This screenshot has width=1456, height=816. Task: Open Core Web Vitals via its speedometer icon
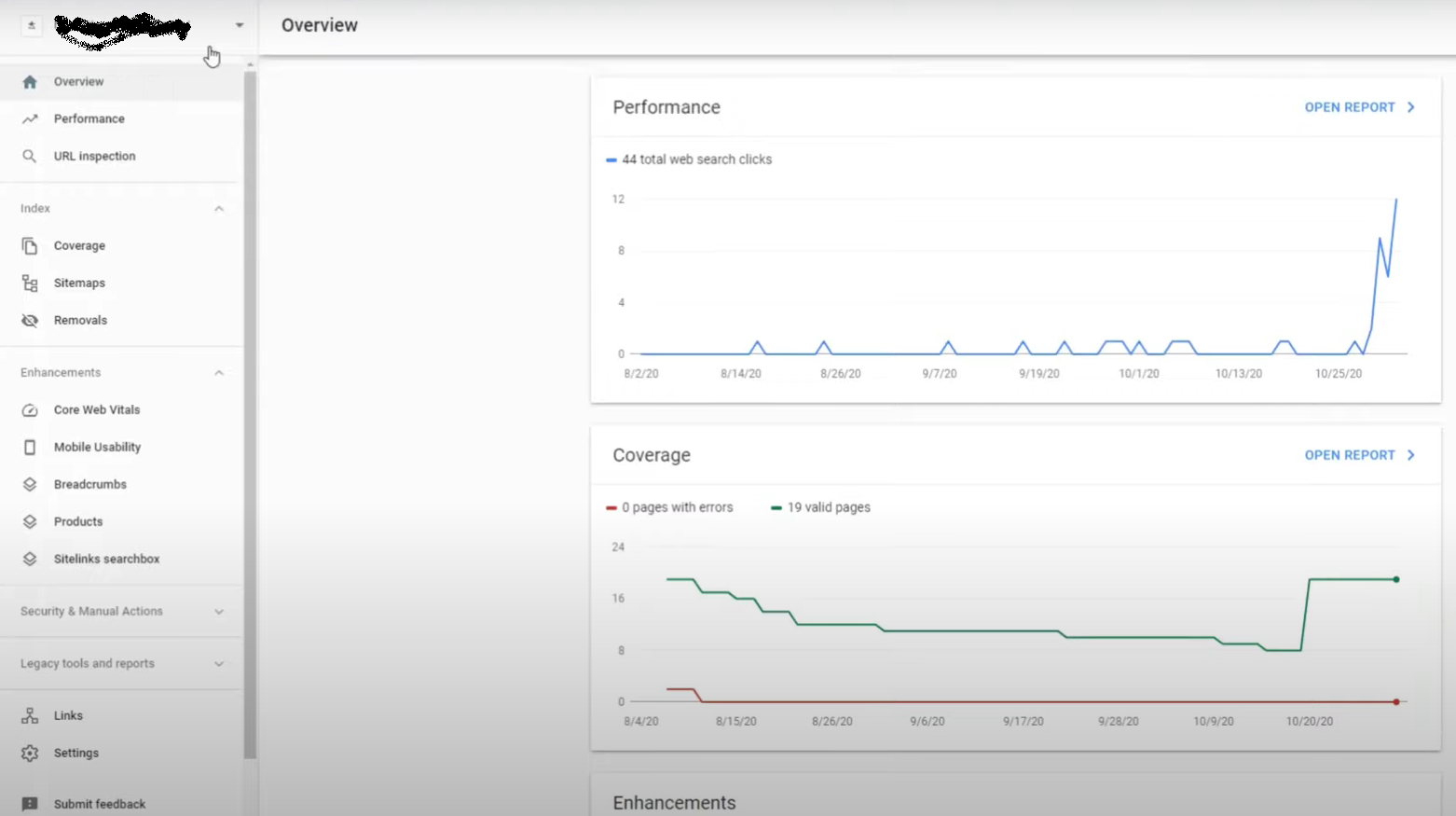[30, 409]
